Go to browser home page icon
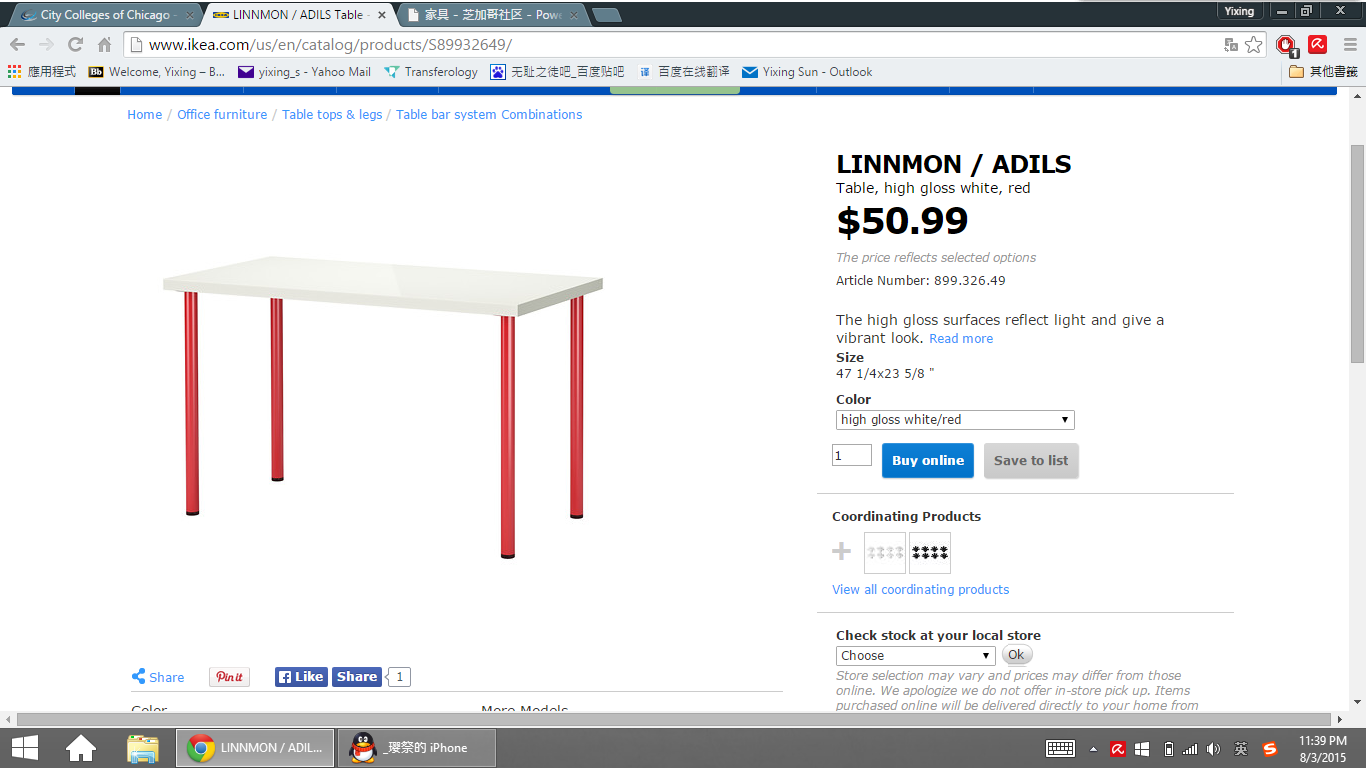 (104, 44)
